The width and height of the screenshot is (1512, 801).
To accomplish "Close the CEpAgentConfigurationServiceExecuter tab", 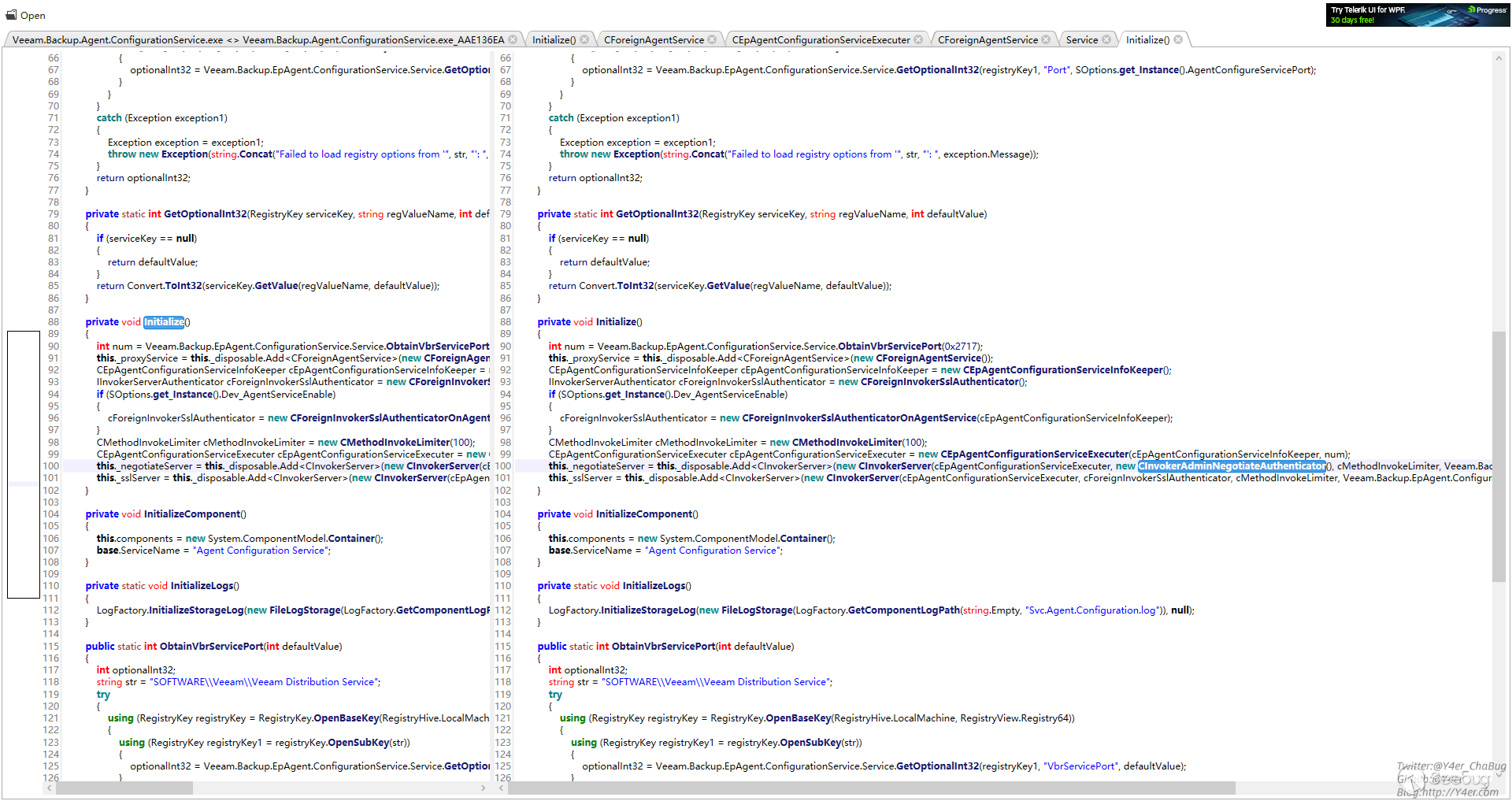I will (x=918, y=39).
